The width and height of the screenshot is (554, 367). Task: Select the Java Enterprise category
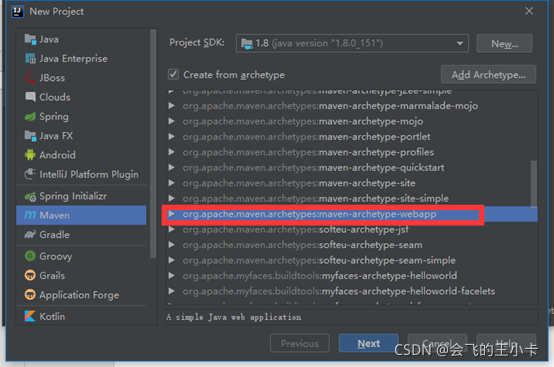pos(81,59)
